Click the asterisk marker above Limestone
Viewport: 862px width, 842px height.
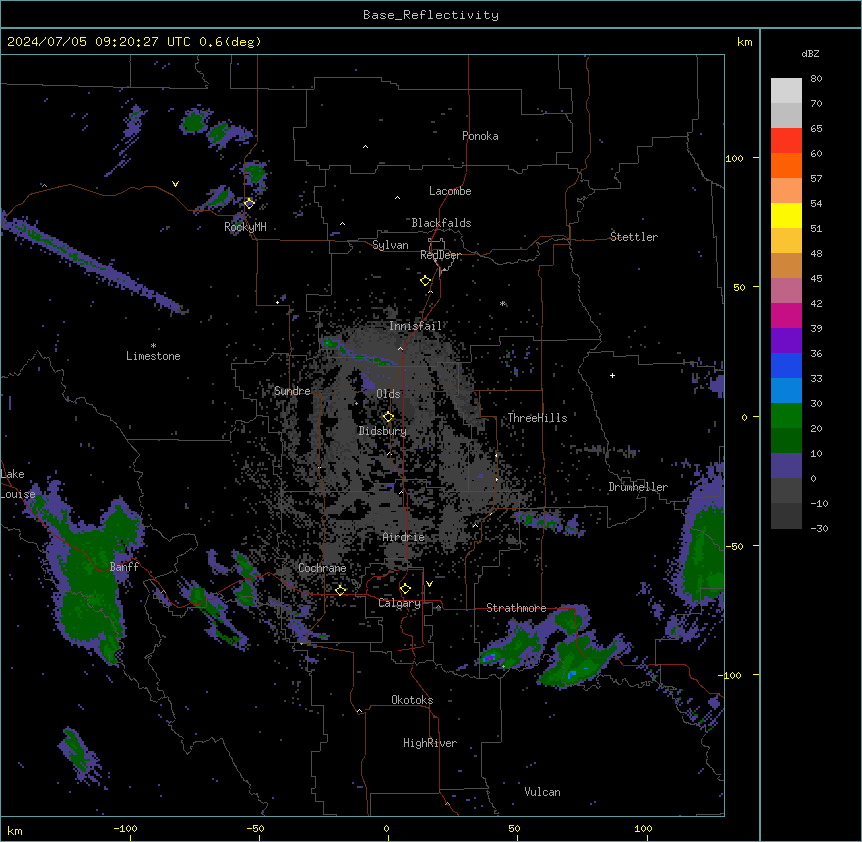(x=153, y=346)
